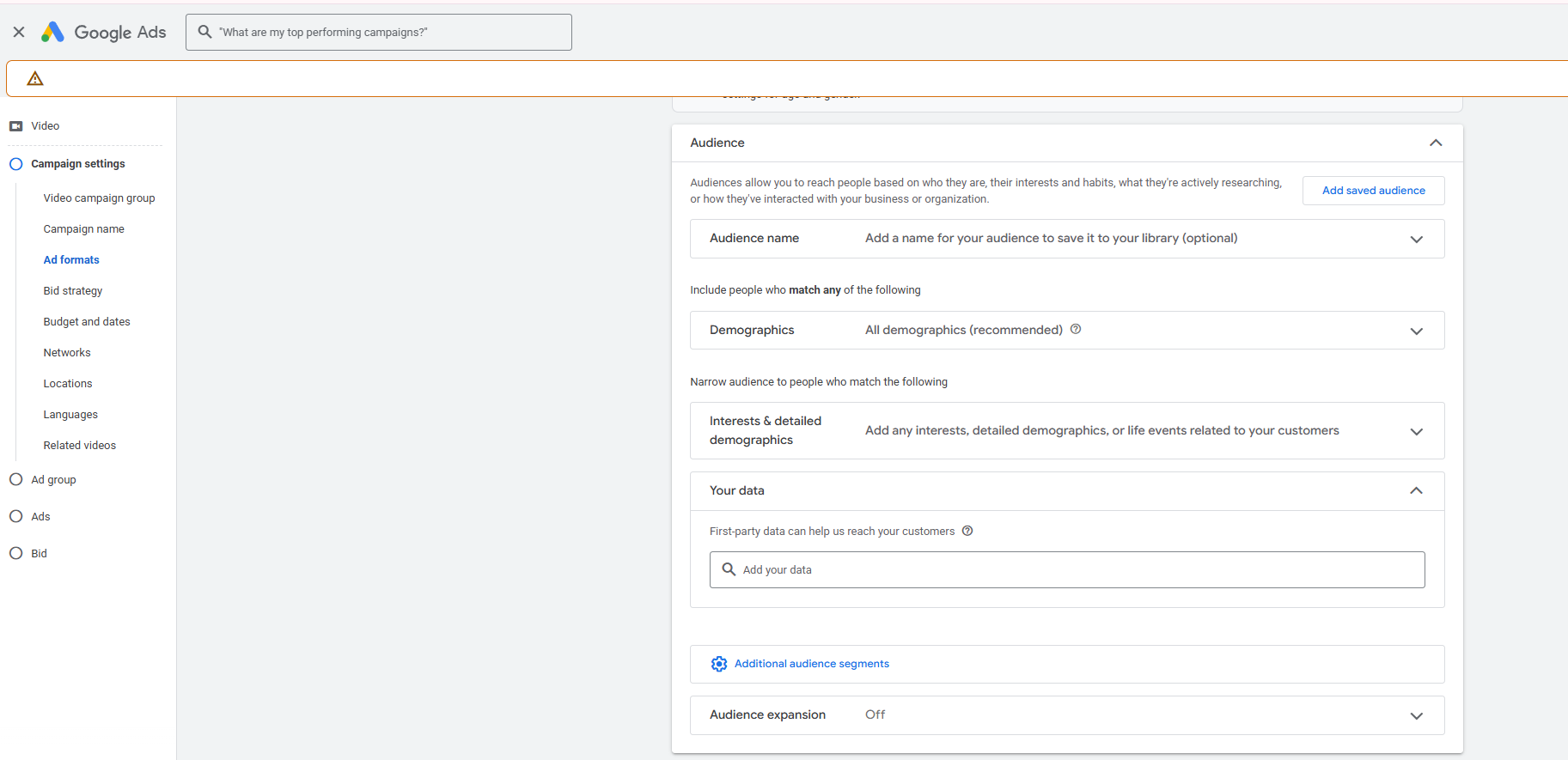Image resolution: width=1568 pixels, height=760 pixels.
Task: Go to Networks in sidebar
Action: [x=67, y=353]
